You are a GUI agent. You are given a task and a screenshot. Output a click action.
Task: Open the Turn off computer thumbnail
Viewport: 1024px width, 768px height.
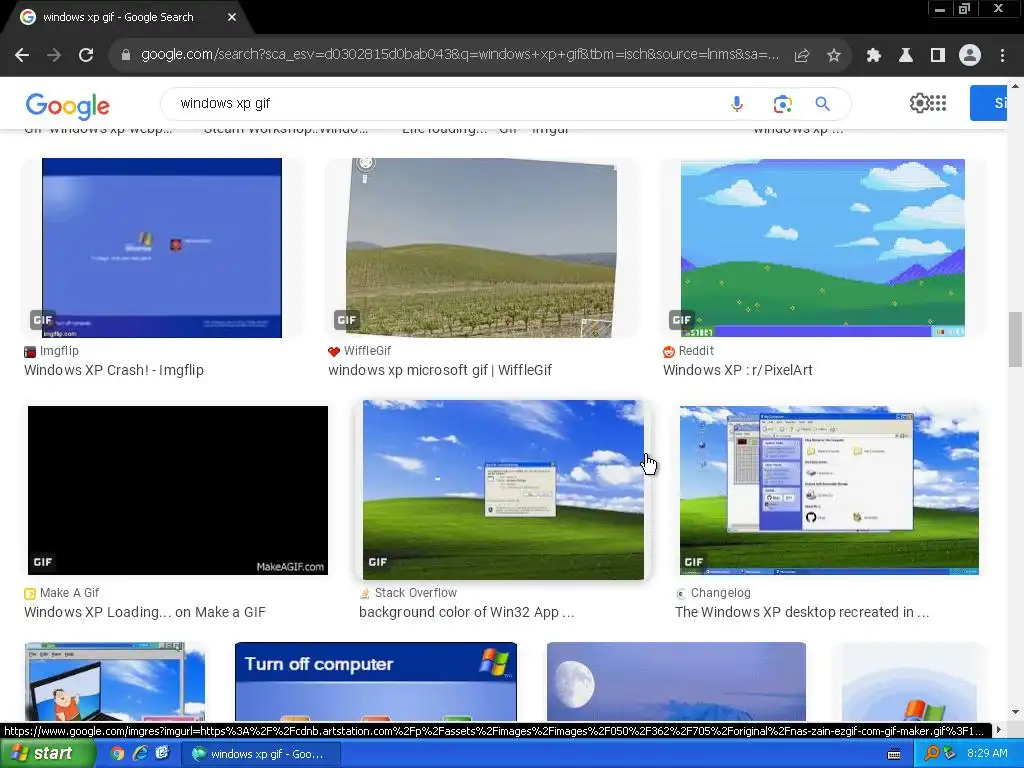click(376, 681)
